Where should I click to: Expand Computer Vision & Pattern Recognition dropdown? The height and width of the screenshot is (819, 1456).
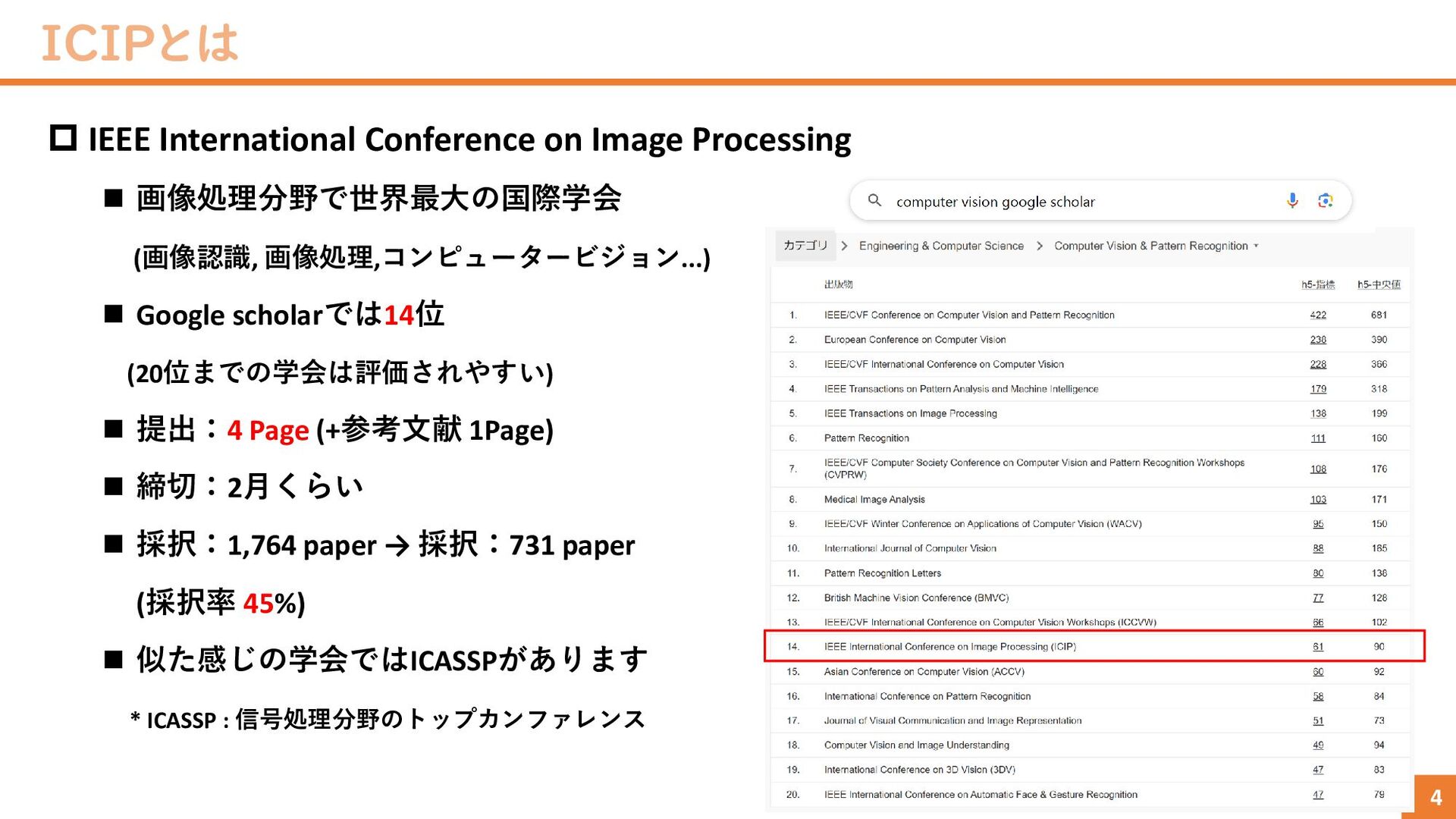(1156, 246)
